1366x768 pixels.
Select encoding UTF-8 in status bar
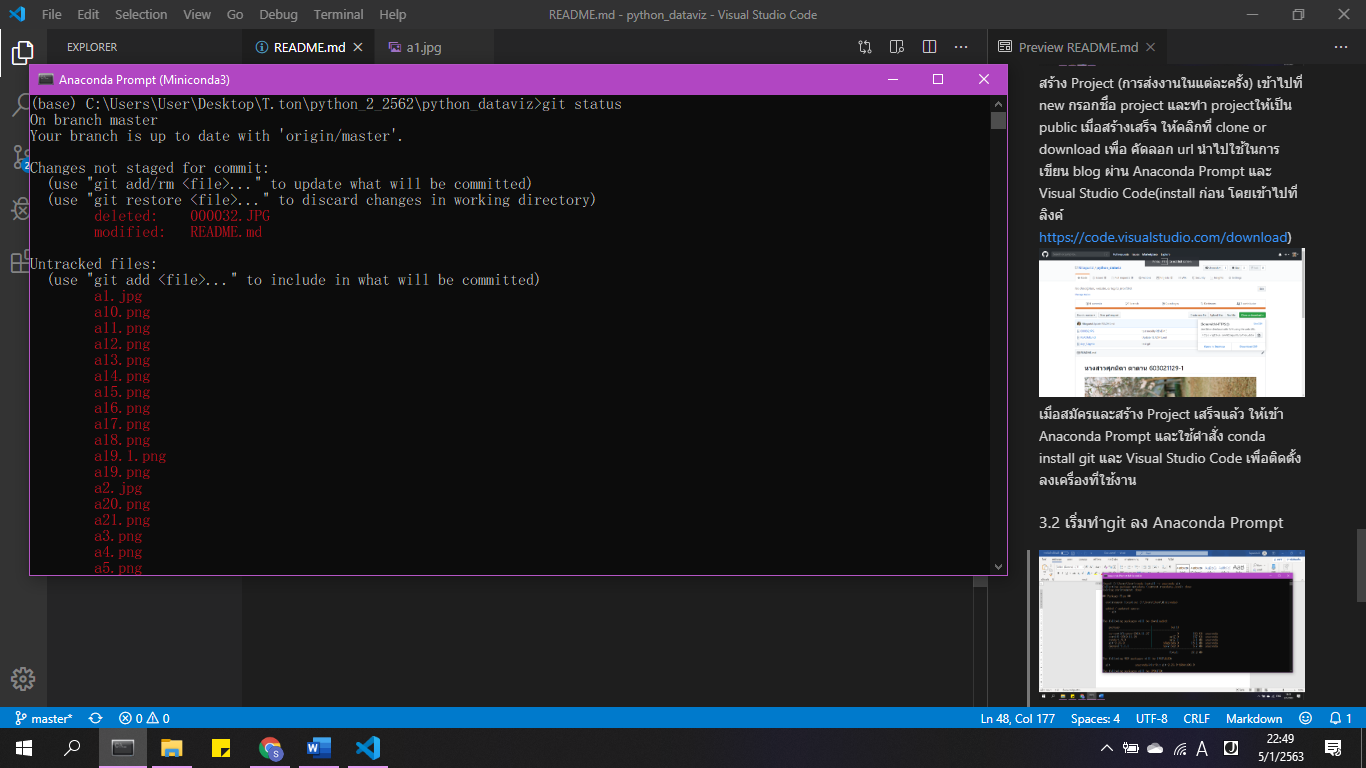click(x=1151, y=718)
